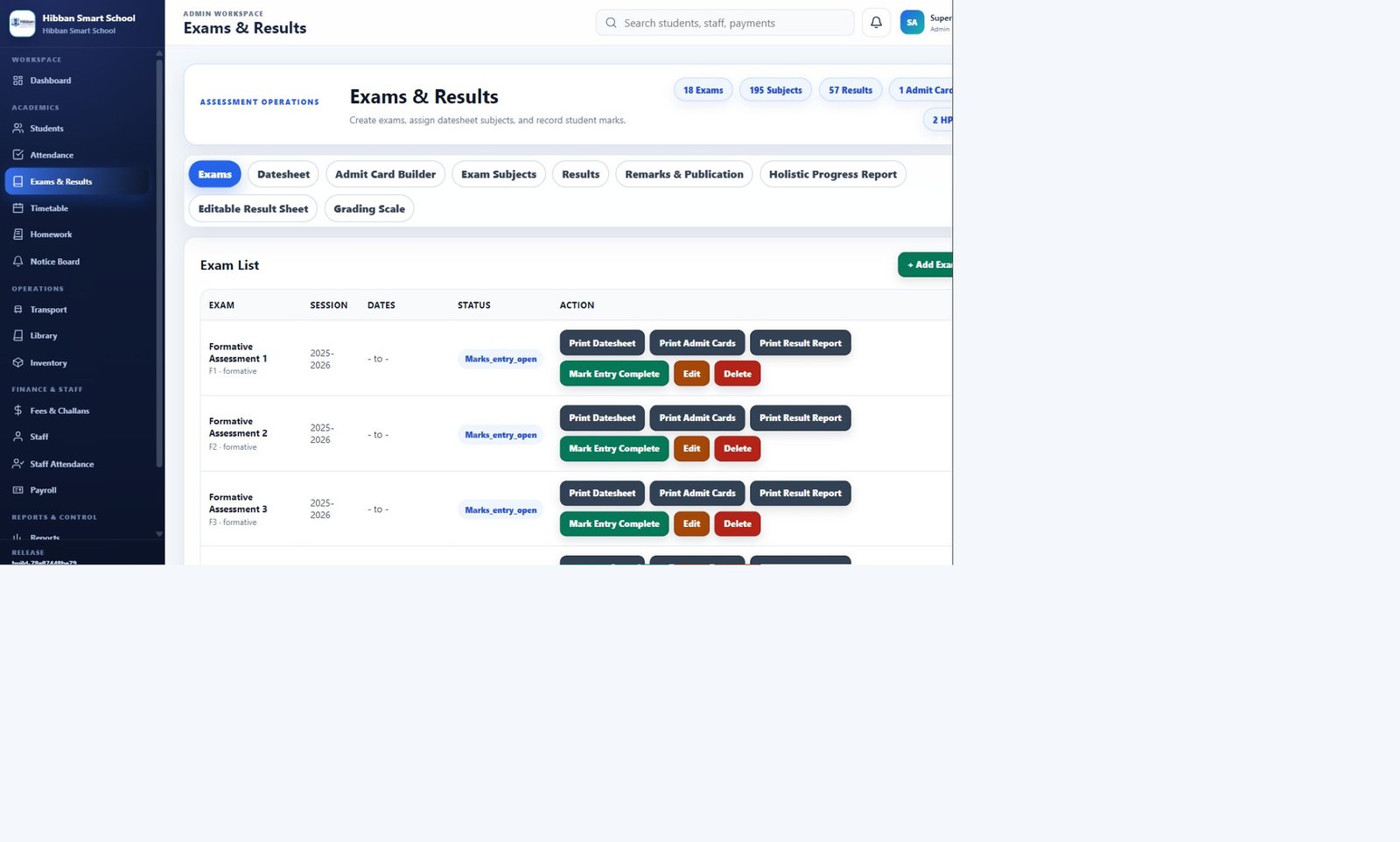1400x842 pixels.
Task: Delete Formative Assessment 1
Action: click(738, 374)
